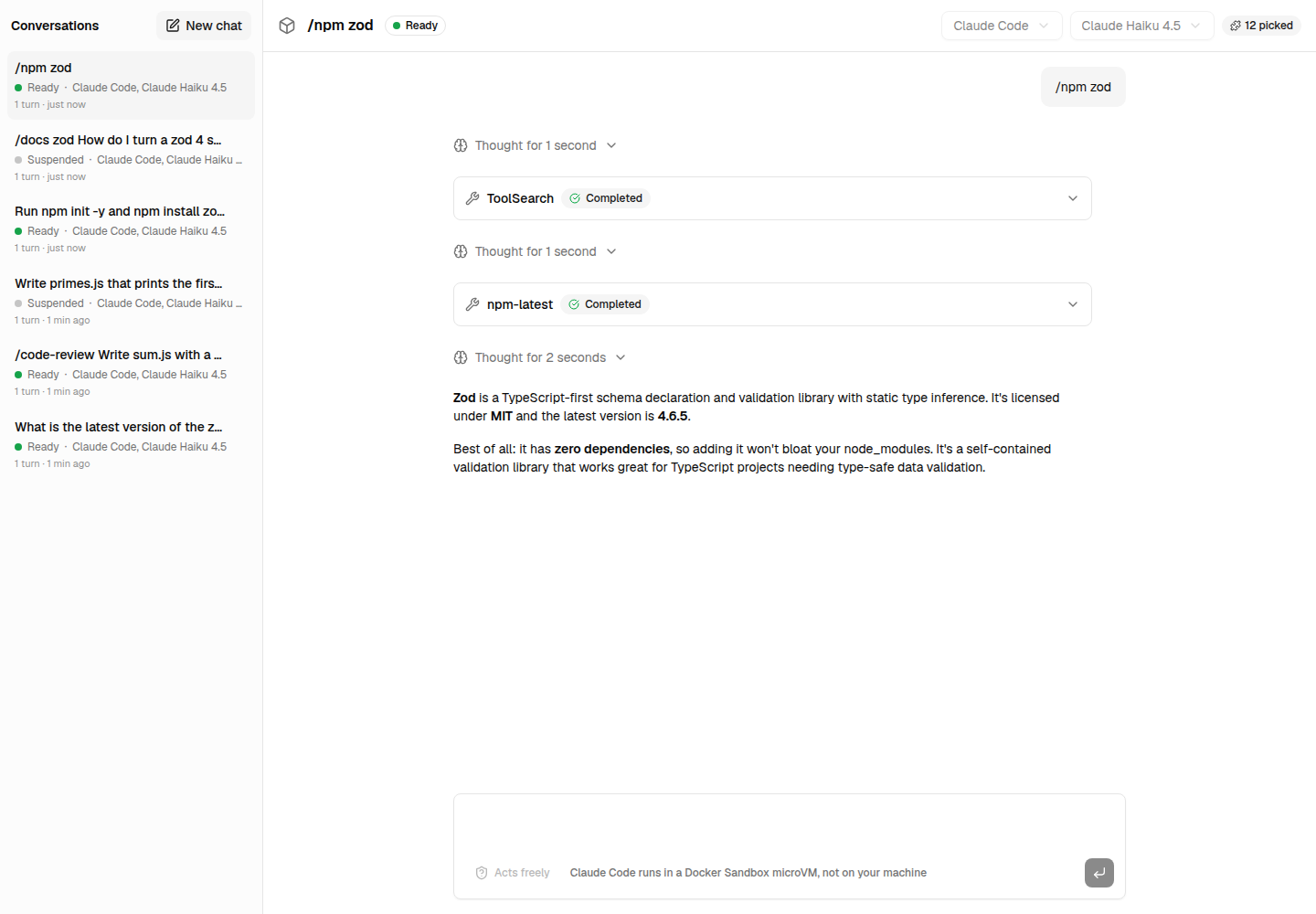
Task: Click the New chat pencil icon
Action: (x=173, y=26)
